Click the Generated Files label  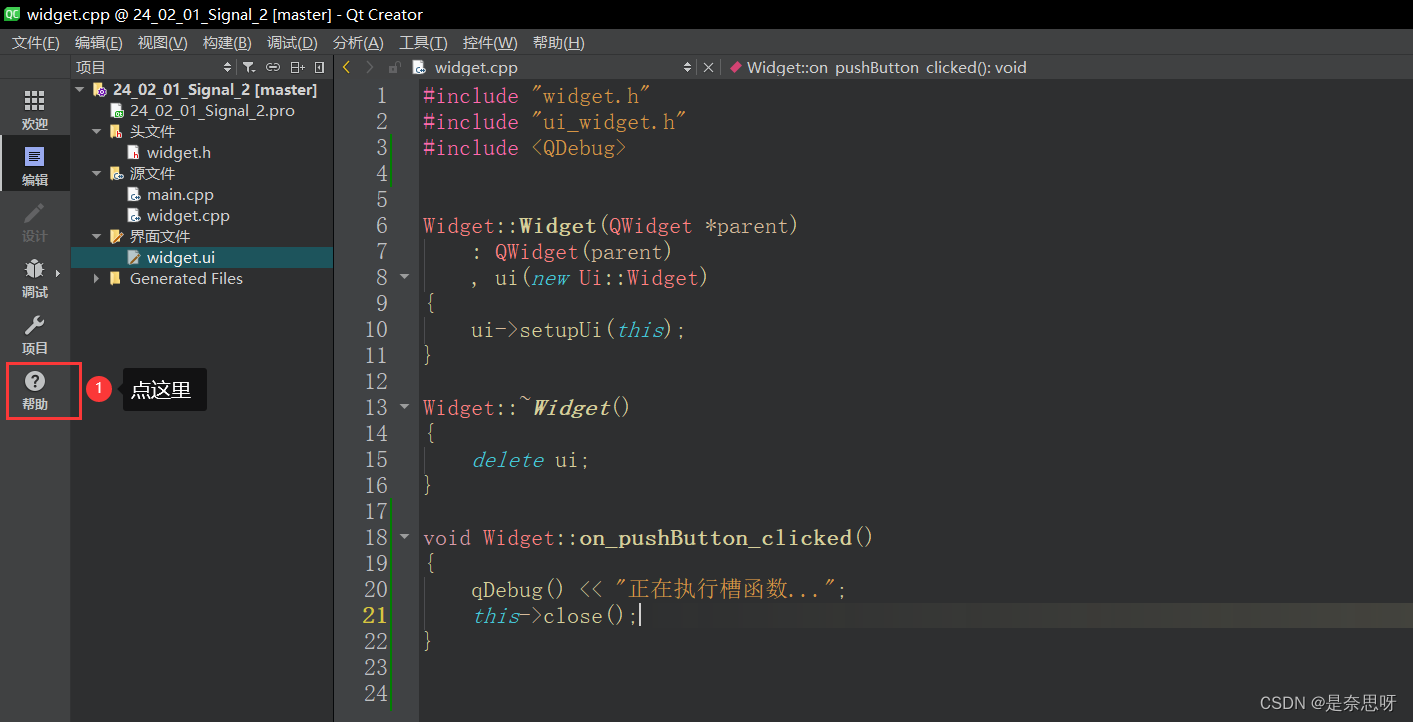(186, 279)
